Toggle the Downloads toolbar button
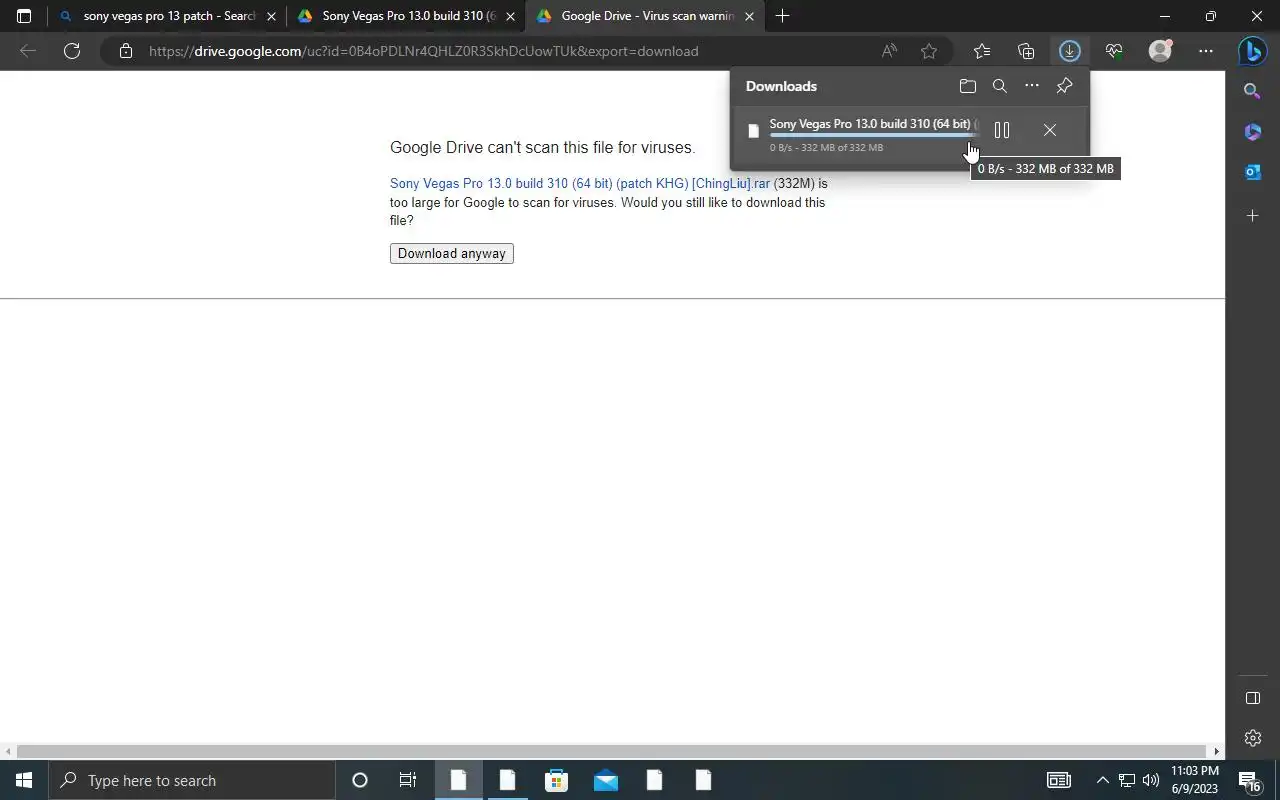 coord(1069,51)
